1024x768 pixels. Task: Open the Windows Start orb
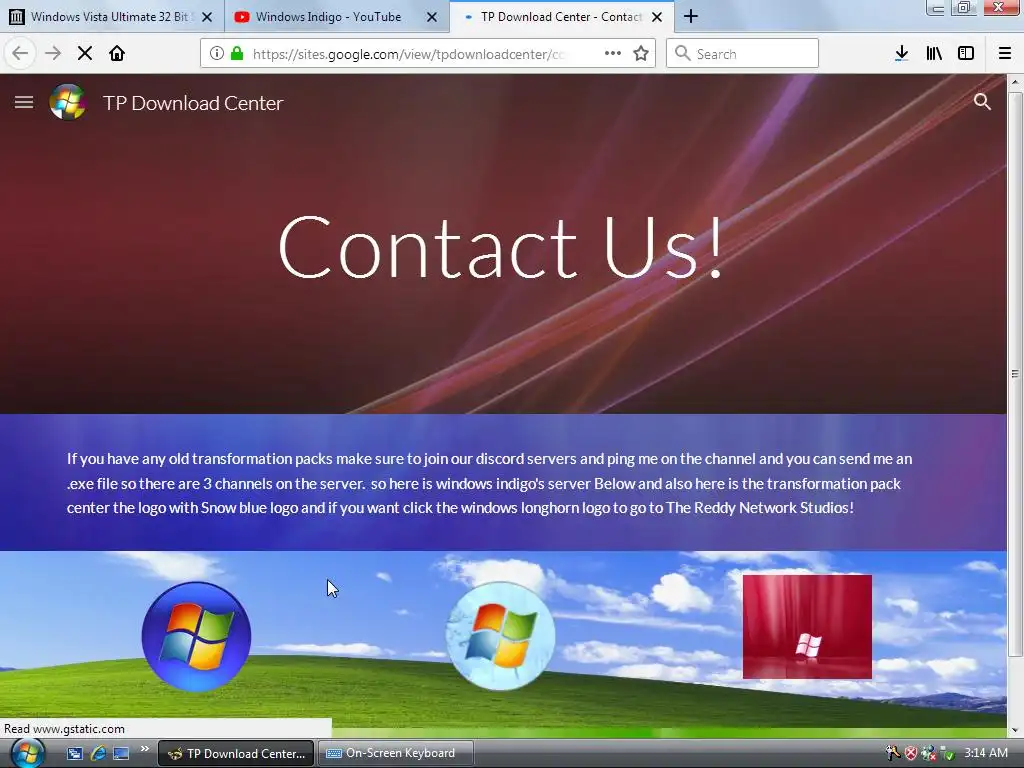coord(27,753)
